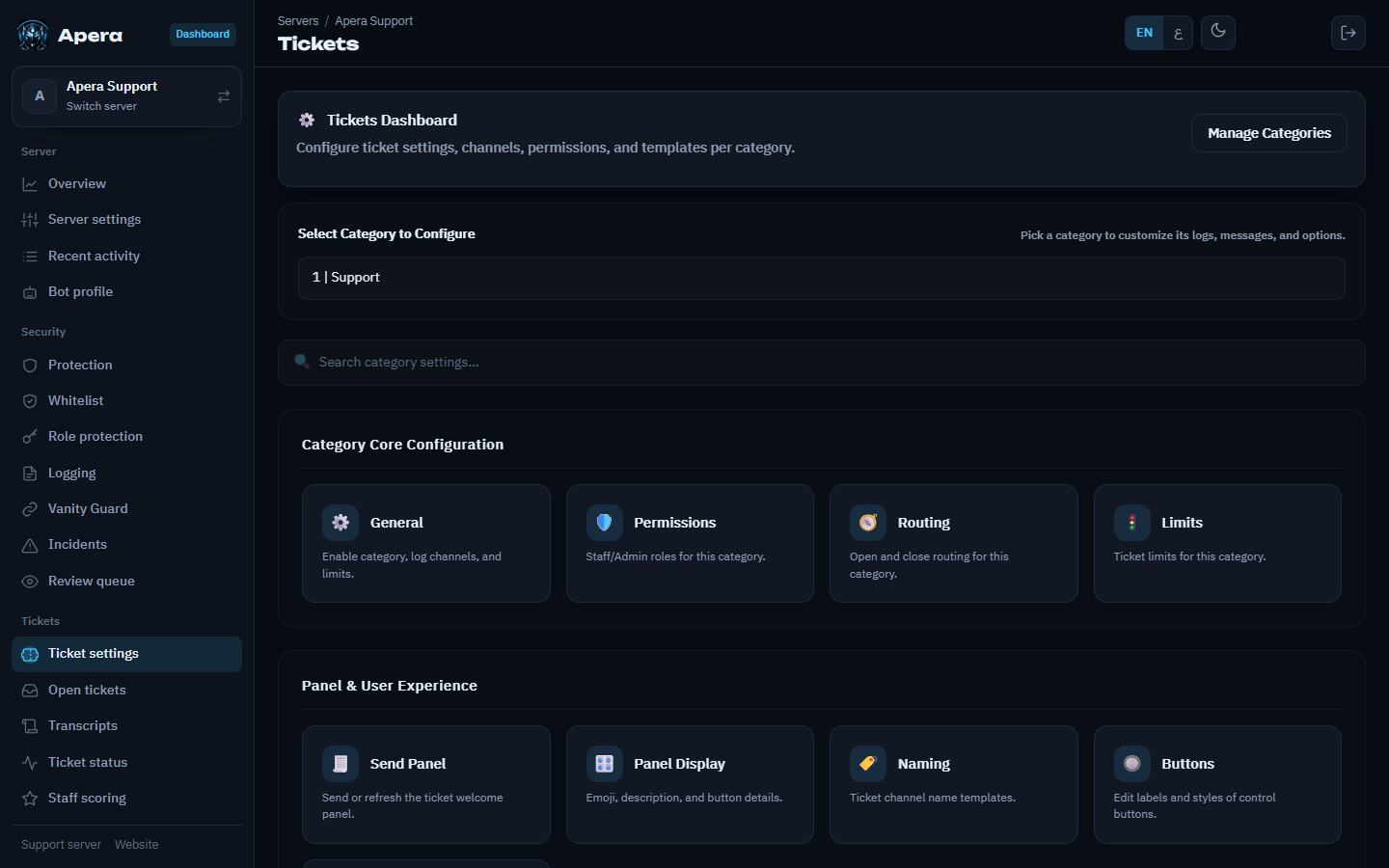Click the Incidents warning icon
Screen dimensions: 1389x868
[30, 545]
